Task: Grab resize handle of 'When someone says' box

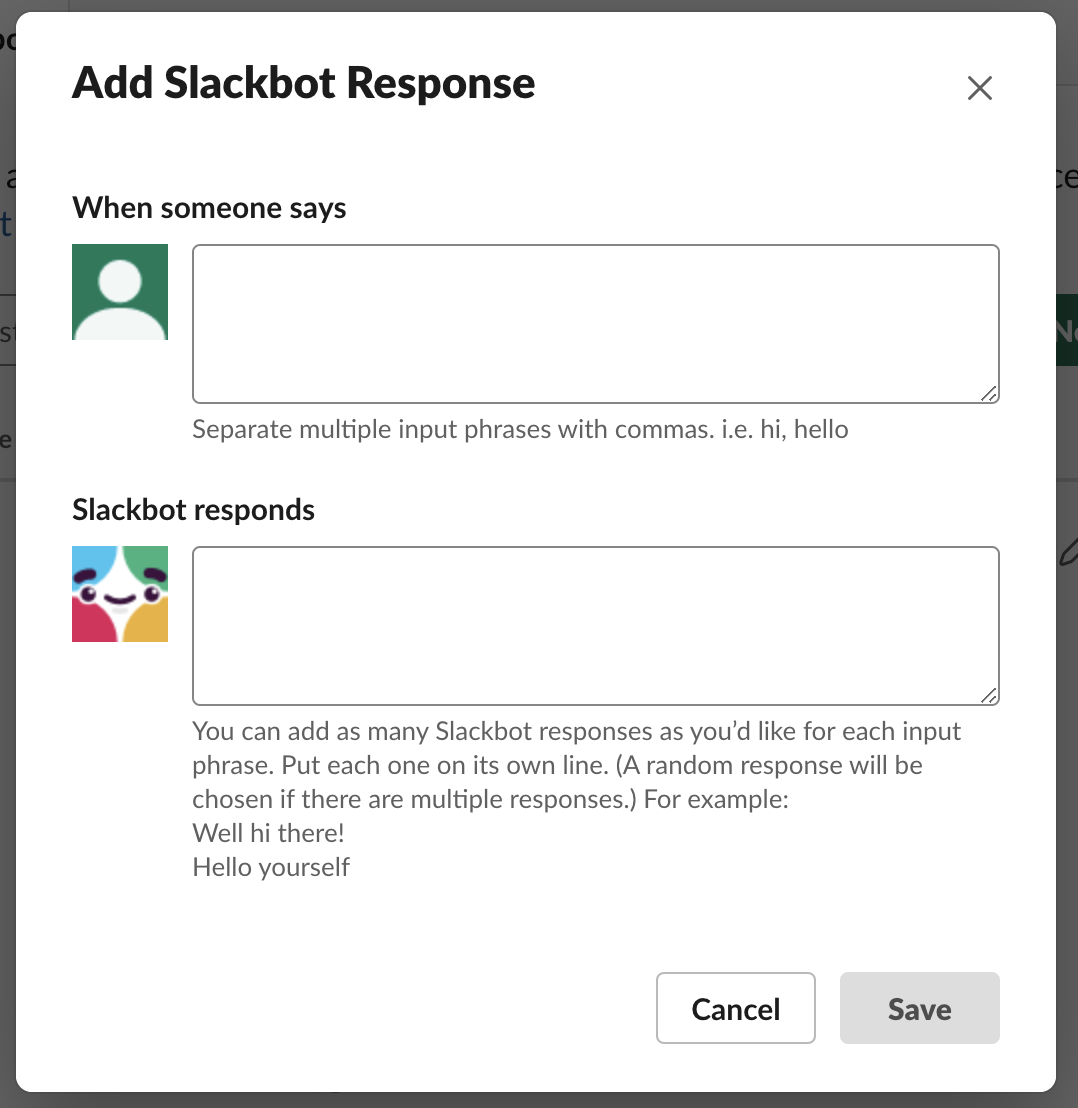Action: click(989, 394)
